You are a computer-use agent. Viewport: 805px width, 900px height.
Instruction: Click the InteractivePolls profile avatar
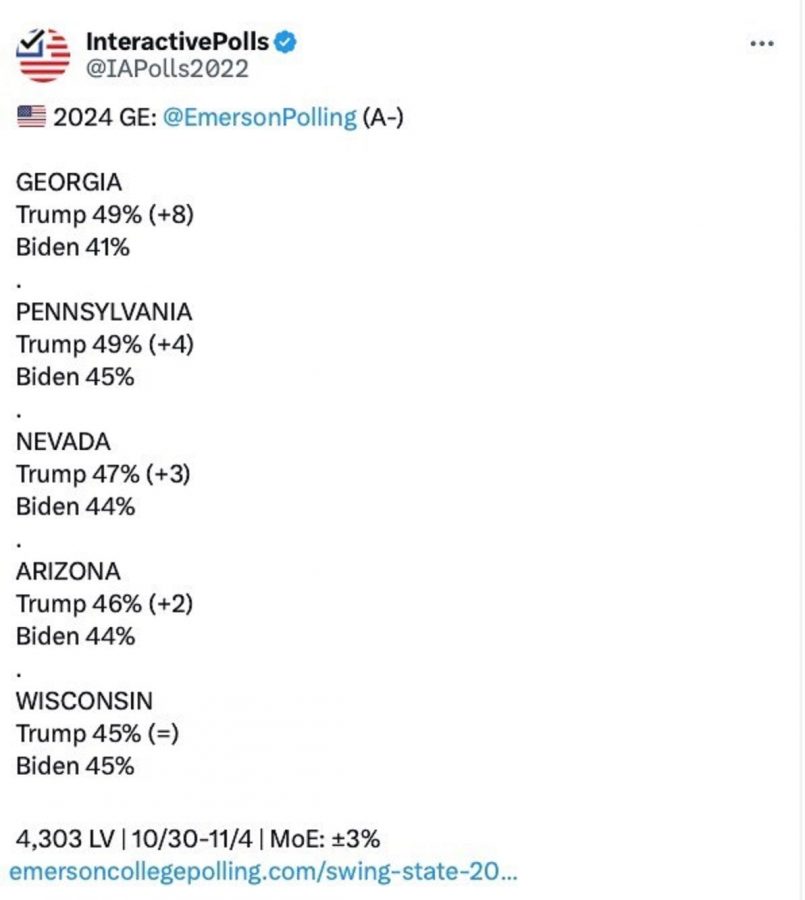pos(44,54)
